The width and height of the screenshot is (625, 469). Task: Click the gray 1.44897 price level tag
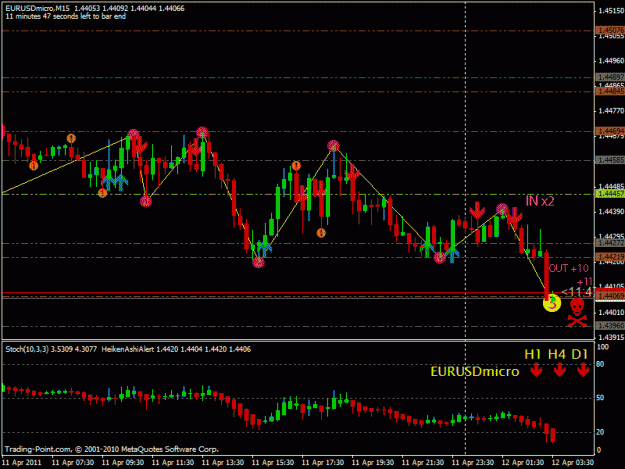coord(610,77)
